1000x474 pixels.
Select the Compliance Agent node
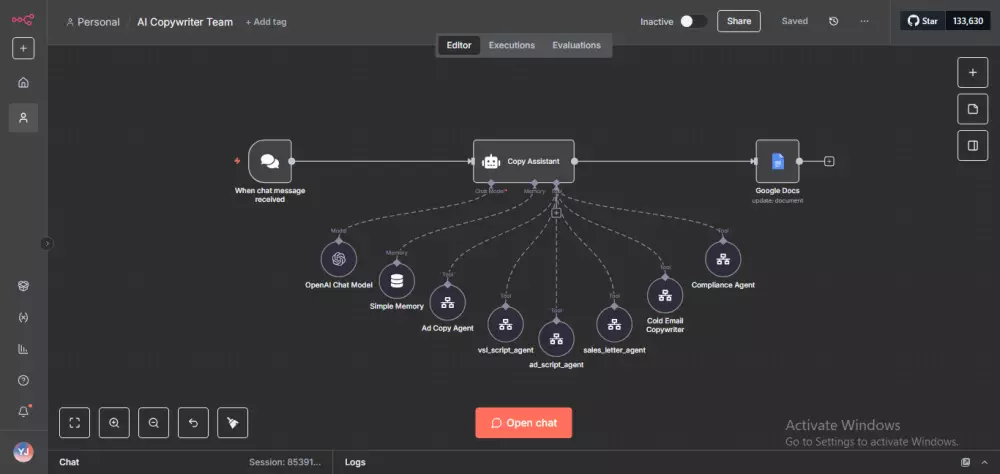[x=723, y=259]
